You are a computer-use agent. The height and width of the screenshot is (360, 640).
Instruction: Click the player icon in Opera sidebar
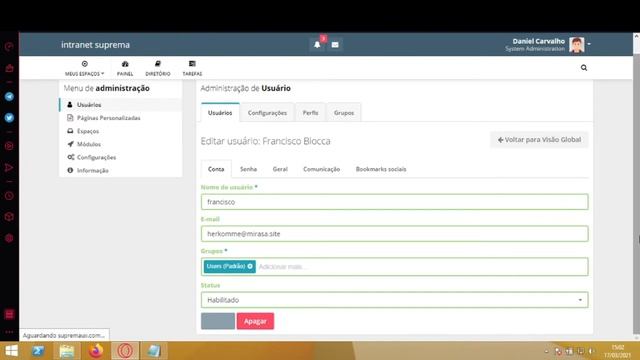pyautogui.click(x=9, y=146)
